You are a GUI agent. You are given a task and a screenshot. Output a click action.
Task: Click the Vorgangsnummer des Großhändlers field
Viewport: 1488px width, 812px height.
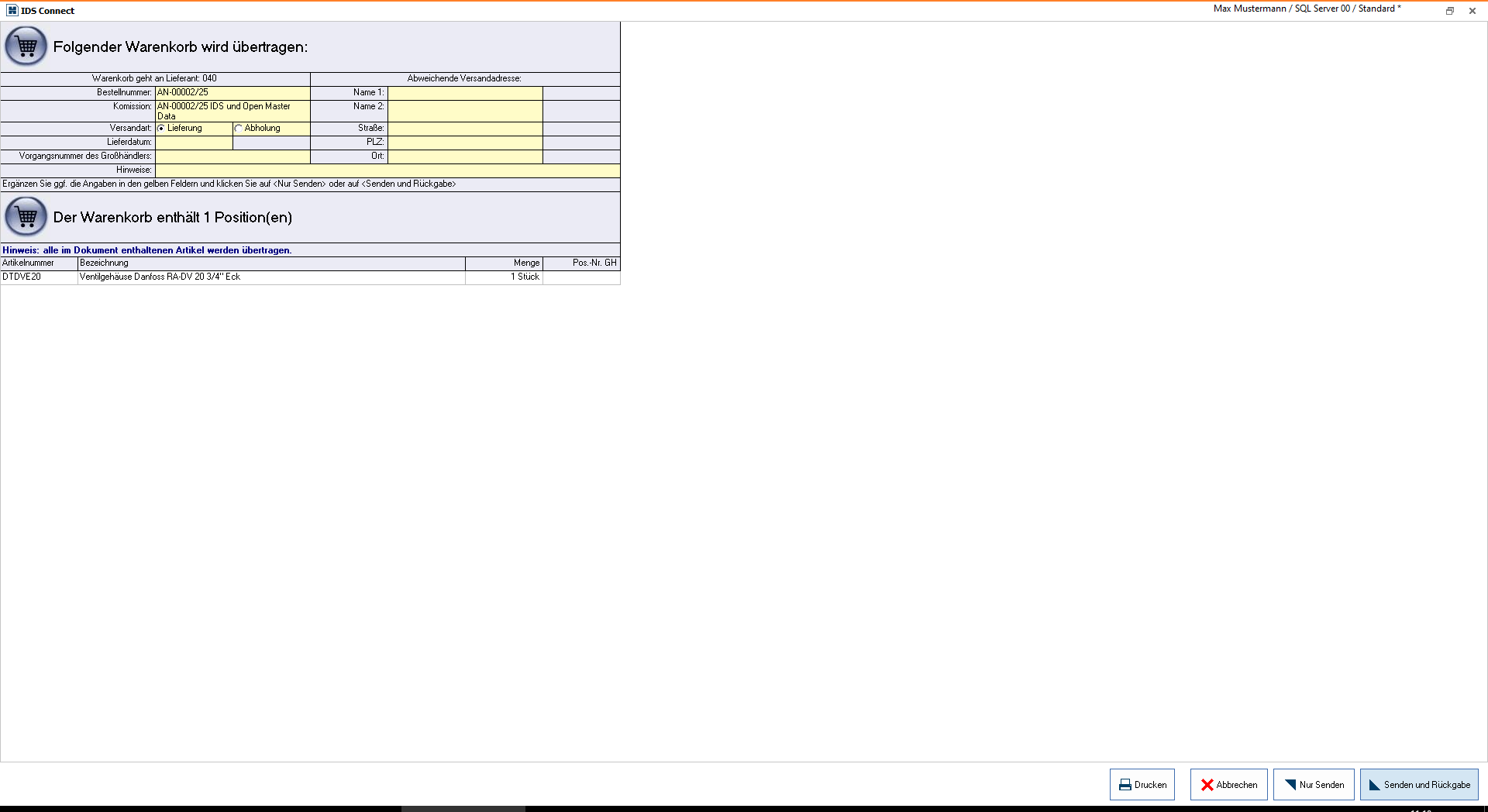[x=232, y=157]
